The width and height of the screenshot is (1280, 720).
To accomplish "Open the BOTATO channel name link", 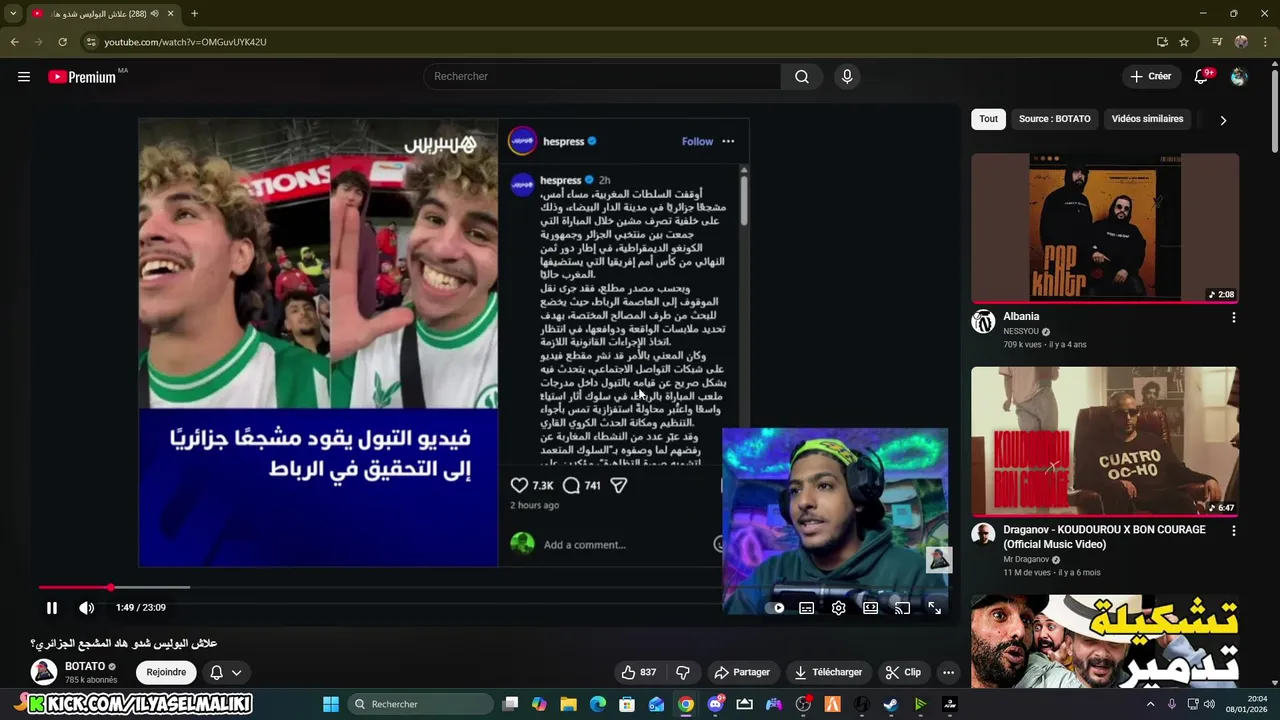I will [85, 666].
